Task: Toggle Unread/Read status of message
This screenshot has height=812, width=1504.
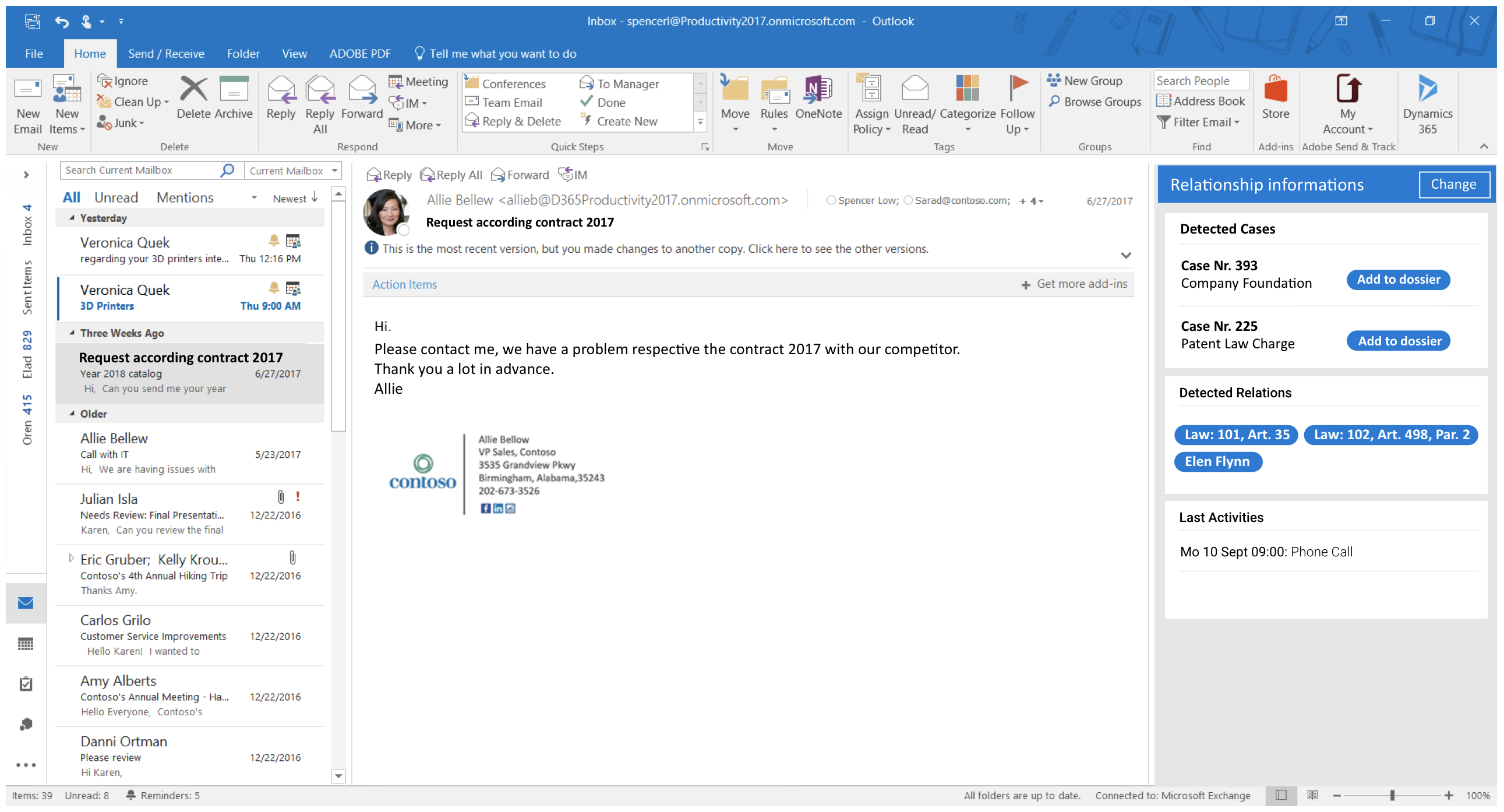Action: tap(915, 90)
